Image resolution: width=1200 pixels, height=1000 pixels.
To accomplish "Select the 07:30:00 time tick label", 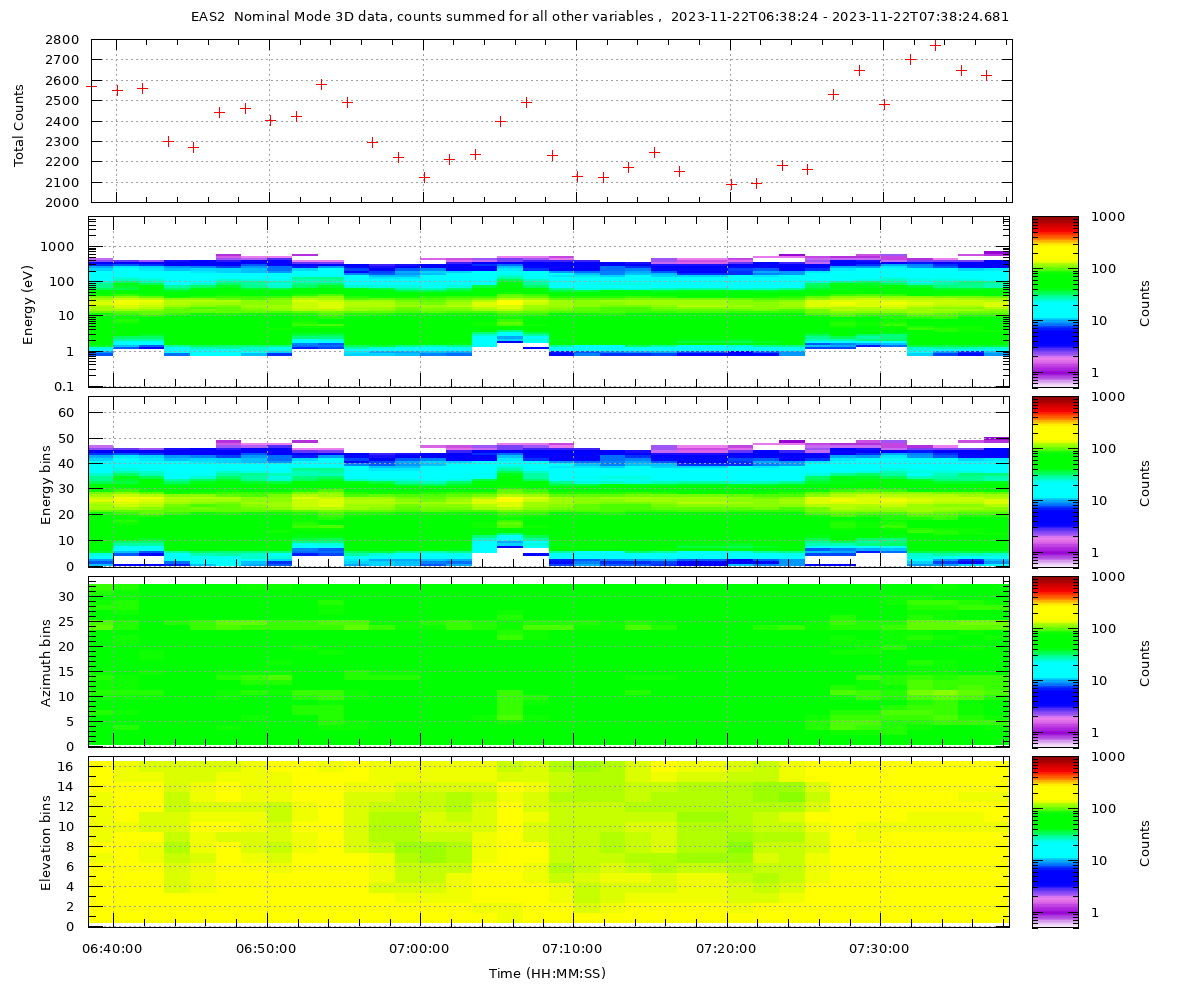I will point(879,947).
